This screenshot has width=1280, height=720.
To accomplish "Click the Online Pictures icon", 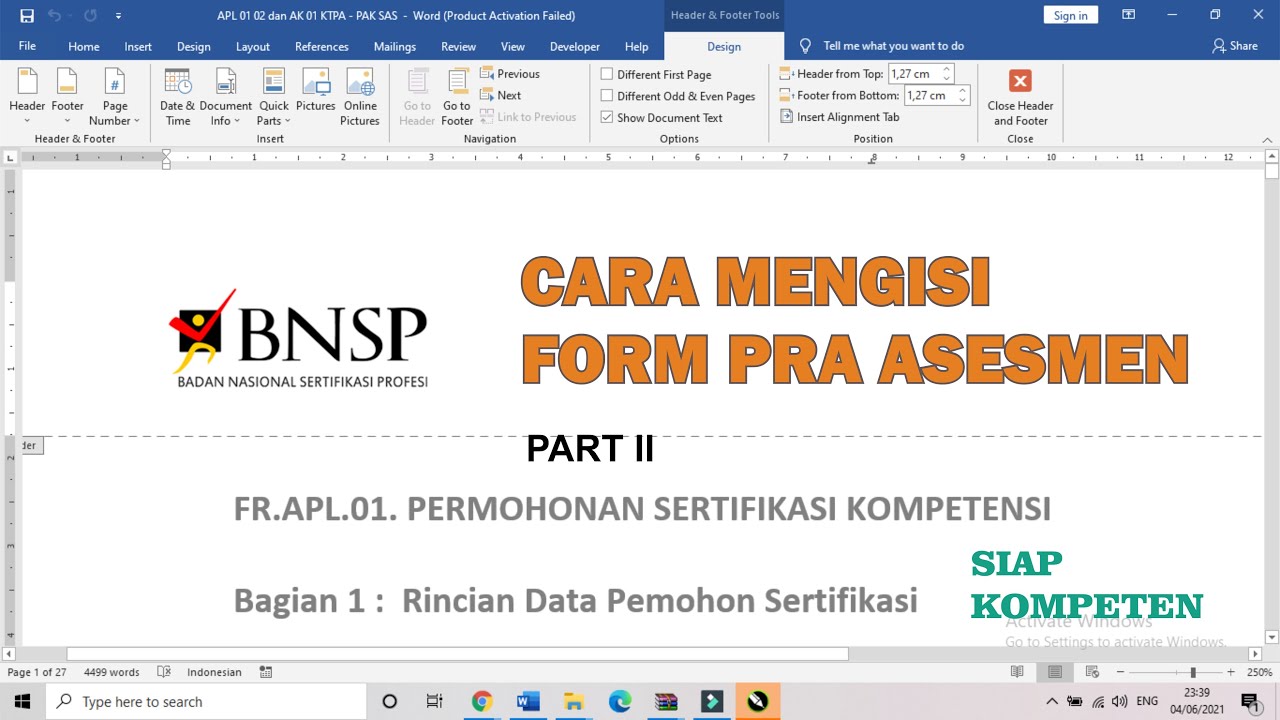I will (x=360, y=97).
